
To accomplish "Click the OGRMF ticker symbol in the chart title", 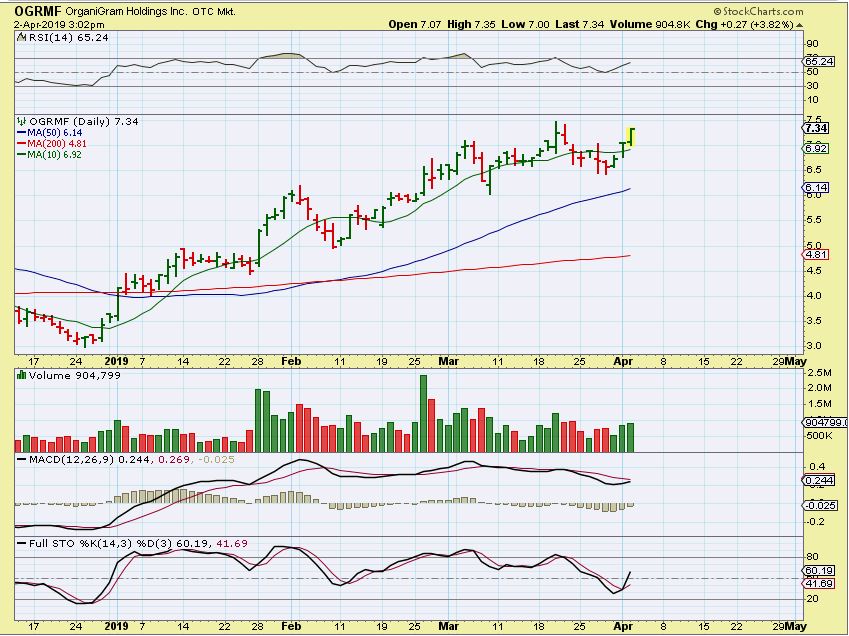I will (38, 11).
